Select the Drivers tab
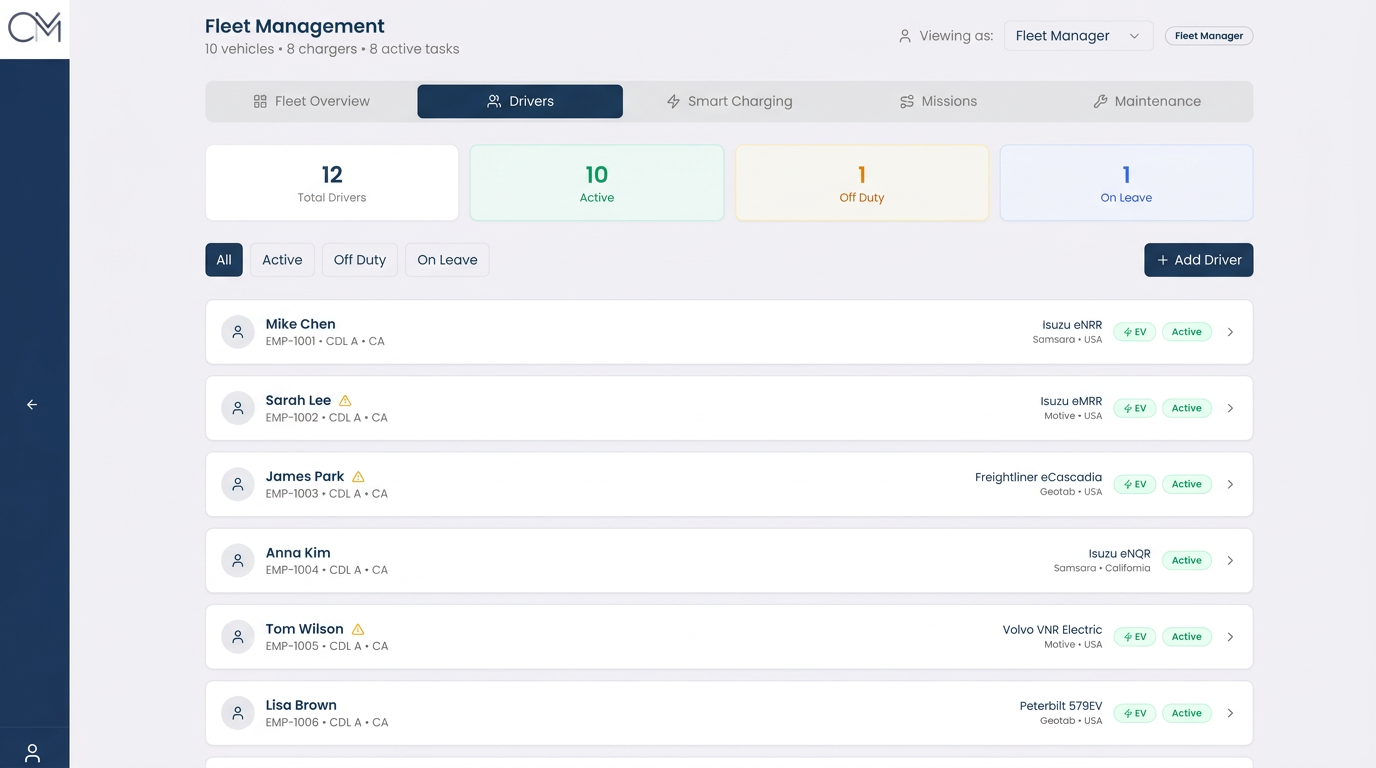The image size is (1376, 768). [520, 101]
